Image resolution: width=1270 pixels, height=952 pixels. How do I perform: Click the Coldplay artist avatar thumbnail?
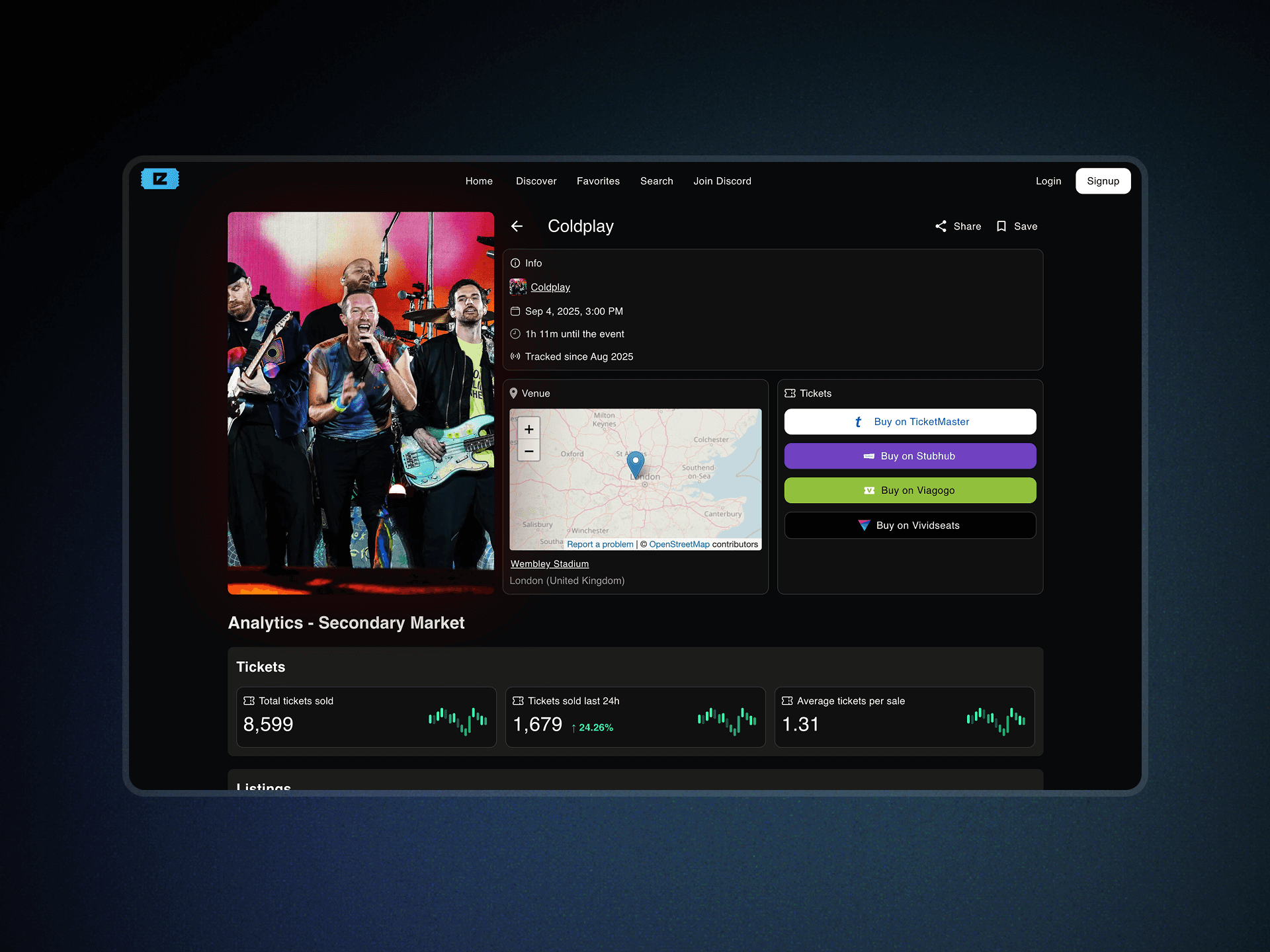[x=518, y=287]
